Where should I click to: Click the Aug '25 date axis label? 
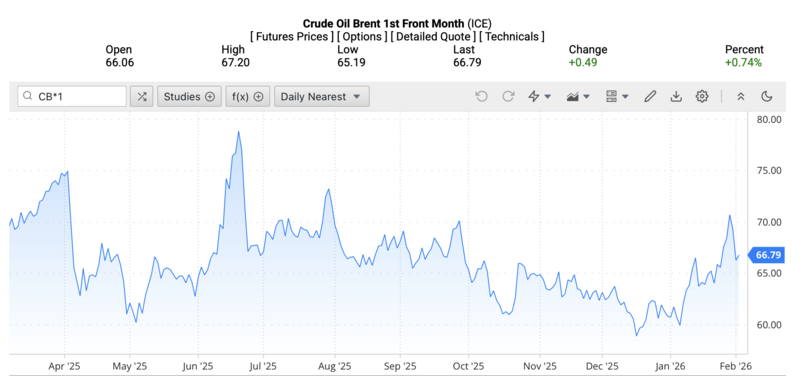[335, 366]
